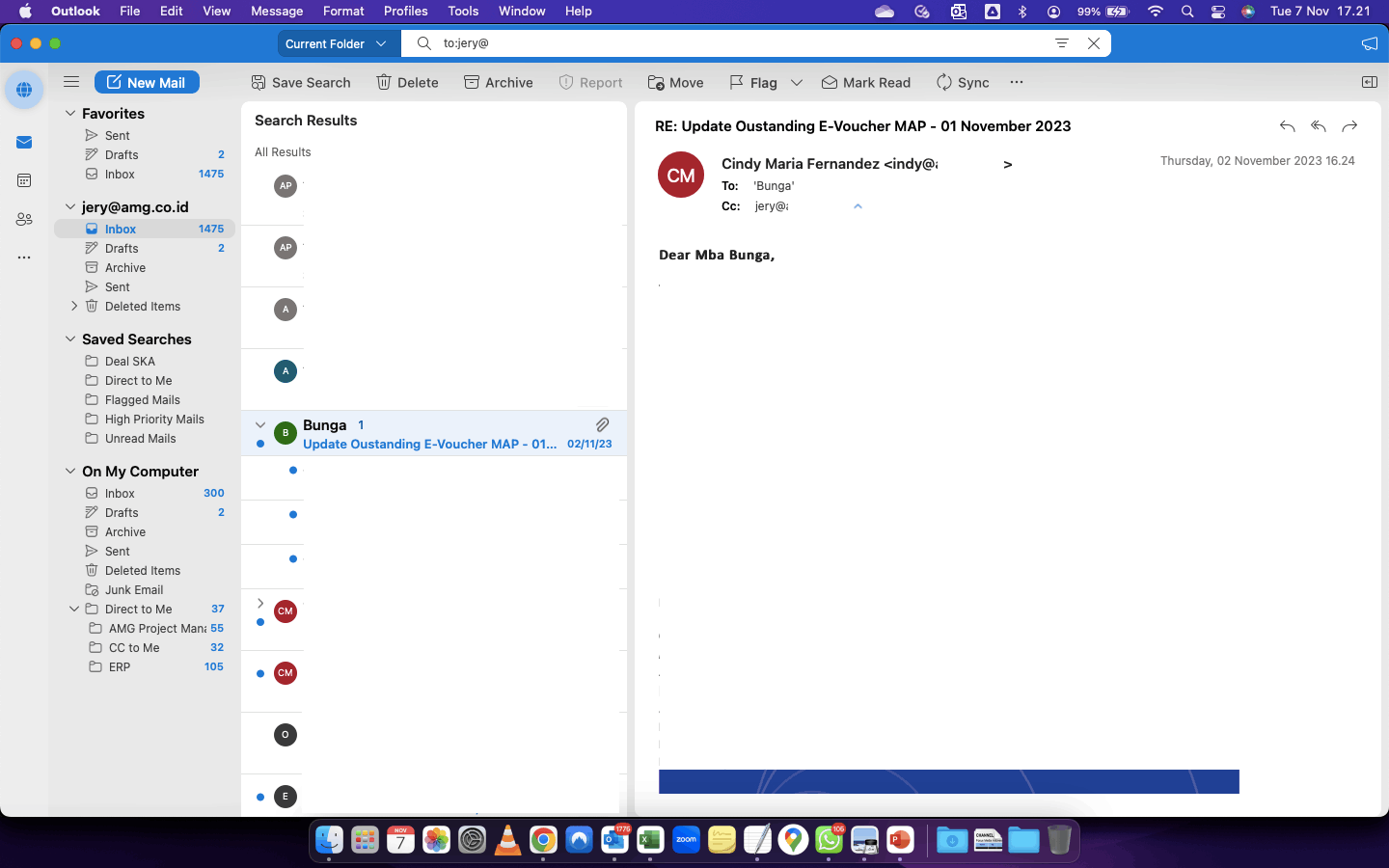Image resolution: width=1389 pixels, height=868 pixels.
Task: Open Finder from the Dock
Action: pyautogui.click(x=329, y=840)
